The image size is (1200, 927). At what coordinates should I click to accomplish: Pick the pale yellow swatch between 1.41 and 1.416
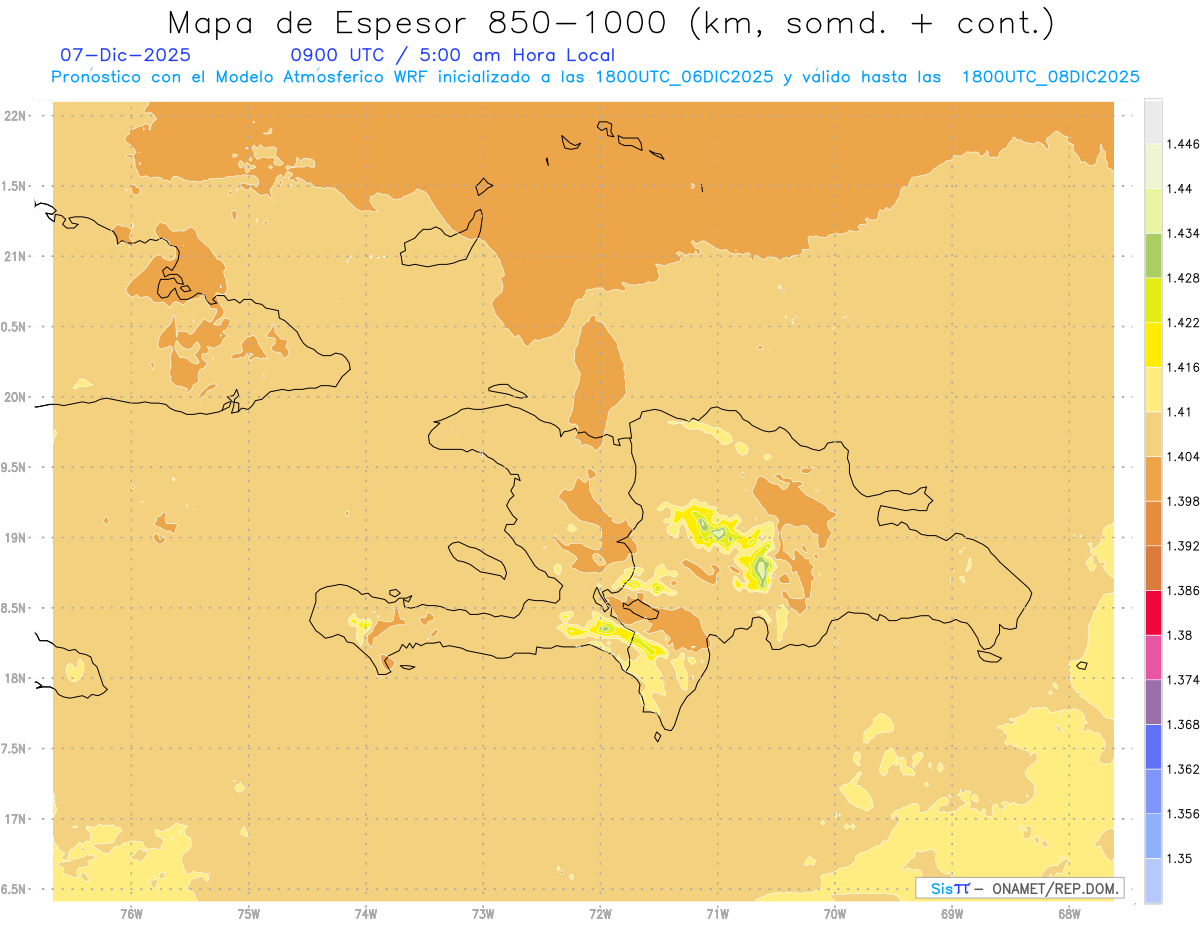1153,390
